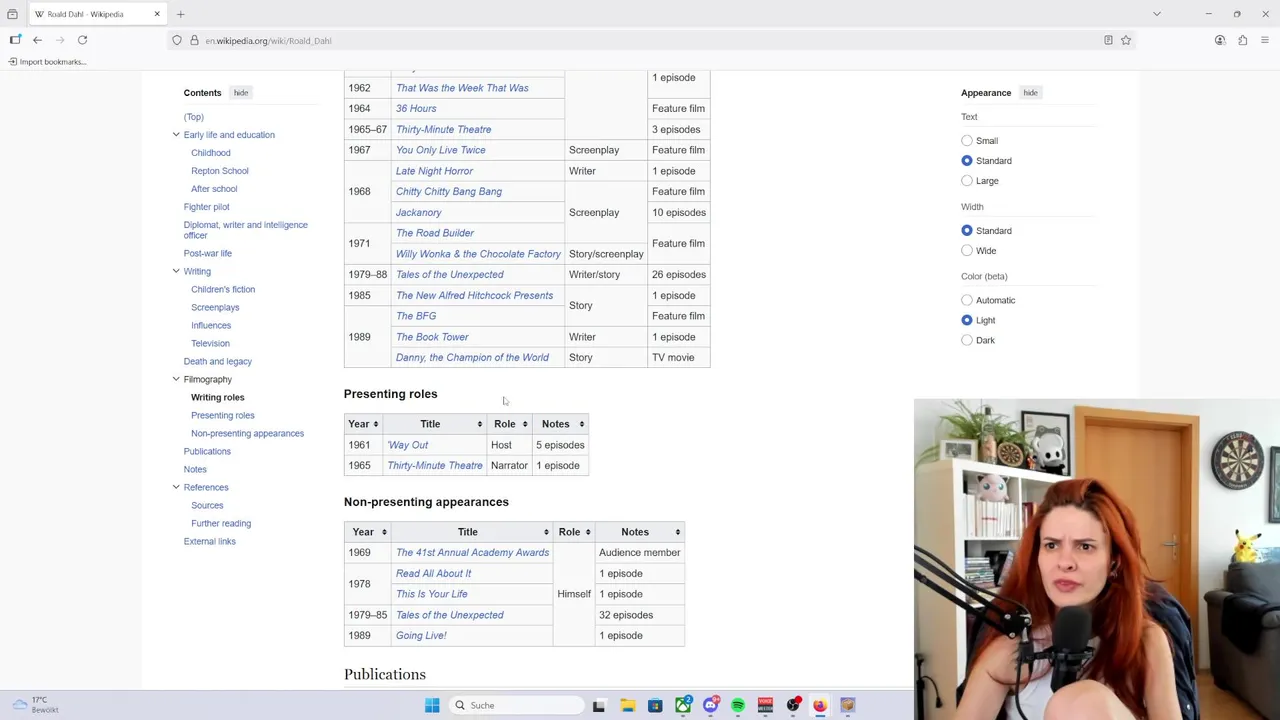
Task: Open the weather widget showing 17°C
Action: click(x=35, y=705)
